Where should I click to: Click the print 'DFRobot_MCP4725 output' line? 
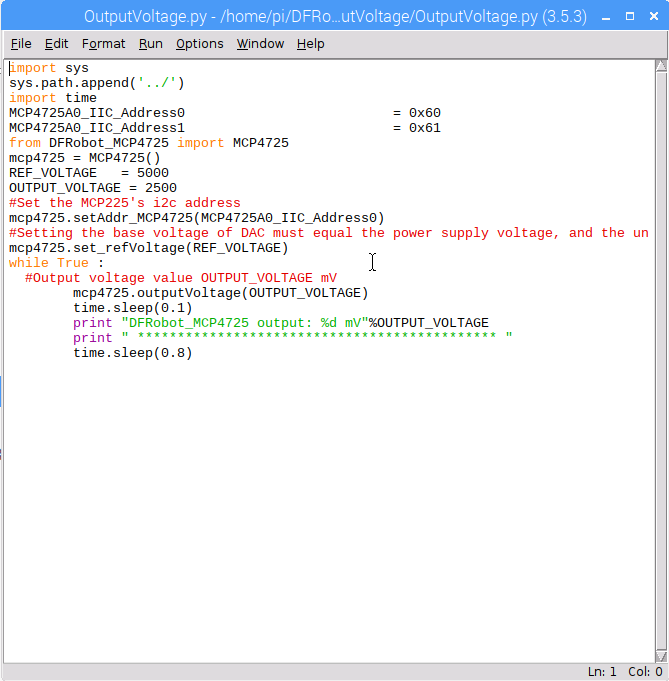(281, 323)
